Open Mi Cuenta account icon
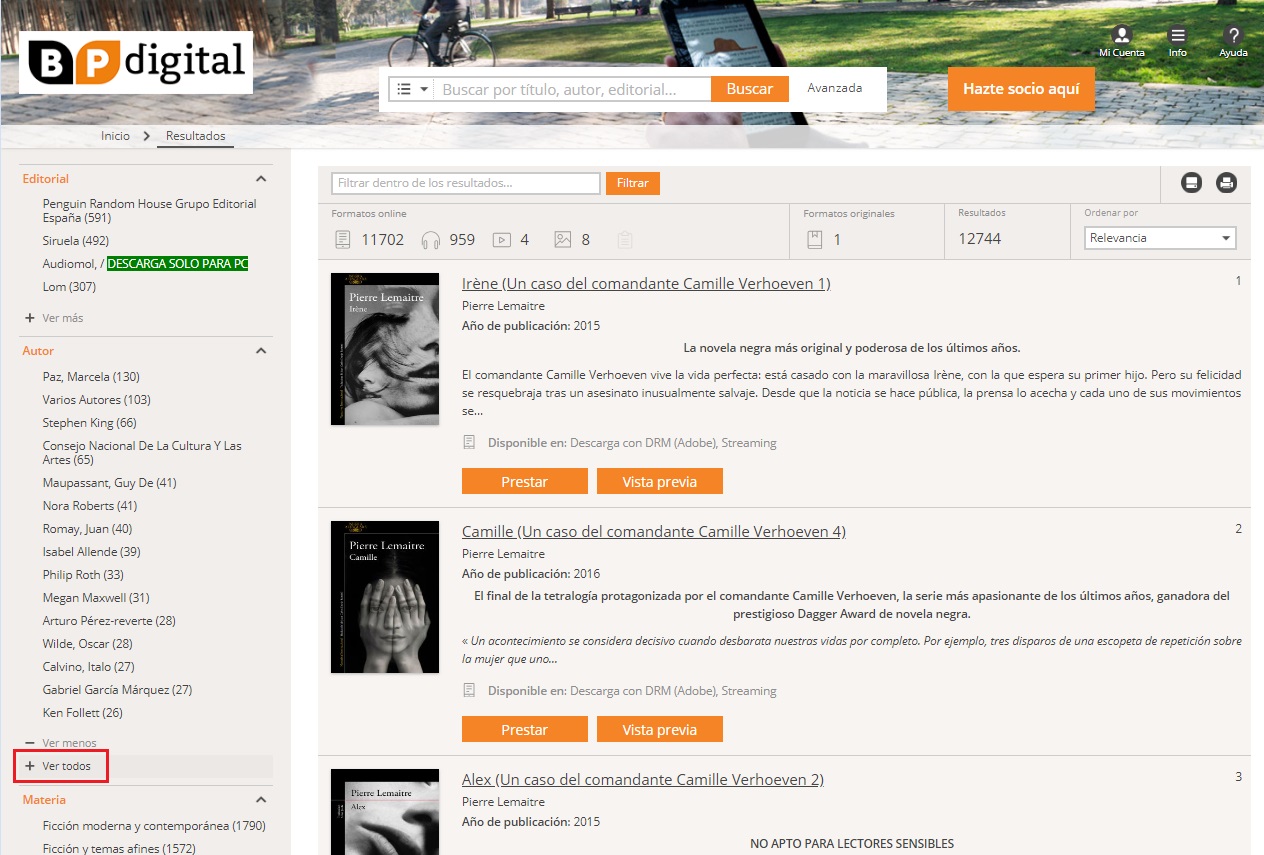 (1122, 36)
